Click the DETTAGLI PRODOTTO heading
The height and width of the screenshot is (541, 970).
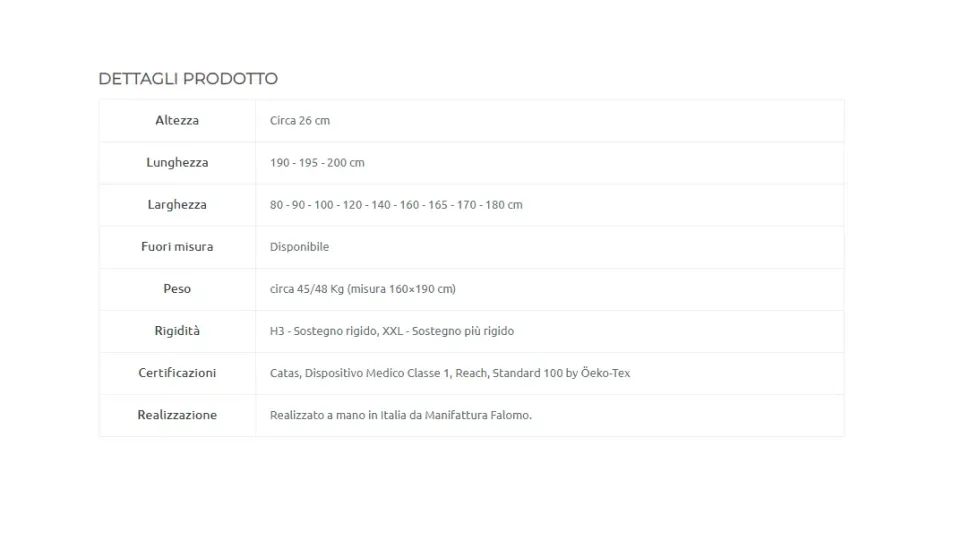pos(188,78)
